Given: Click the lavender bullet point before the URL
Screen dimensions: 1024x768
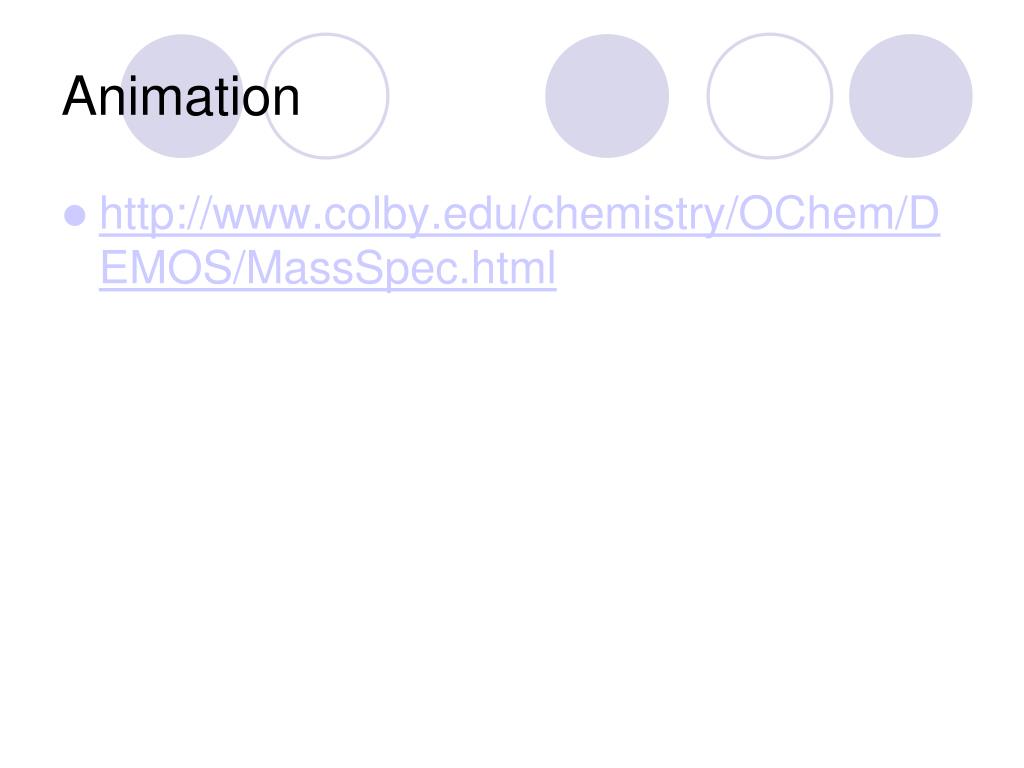Looking at the screenshot, I should point(75,216).
